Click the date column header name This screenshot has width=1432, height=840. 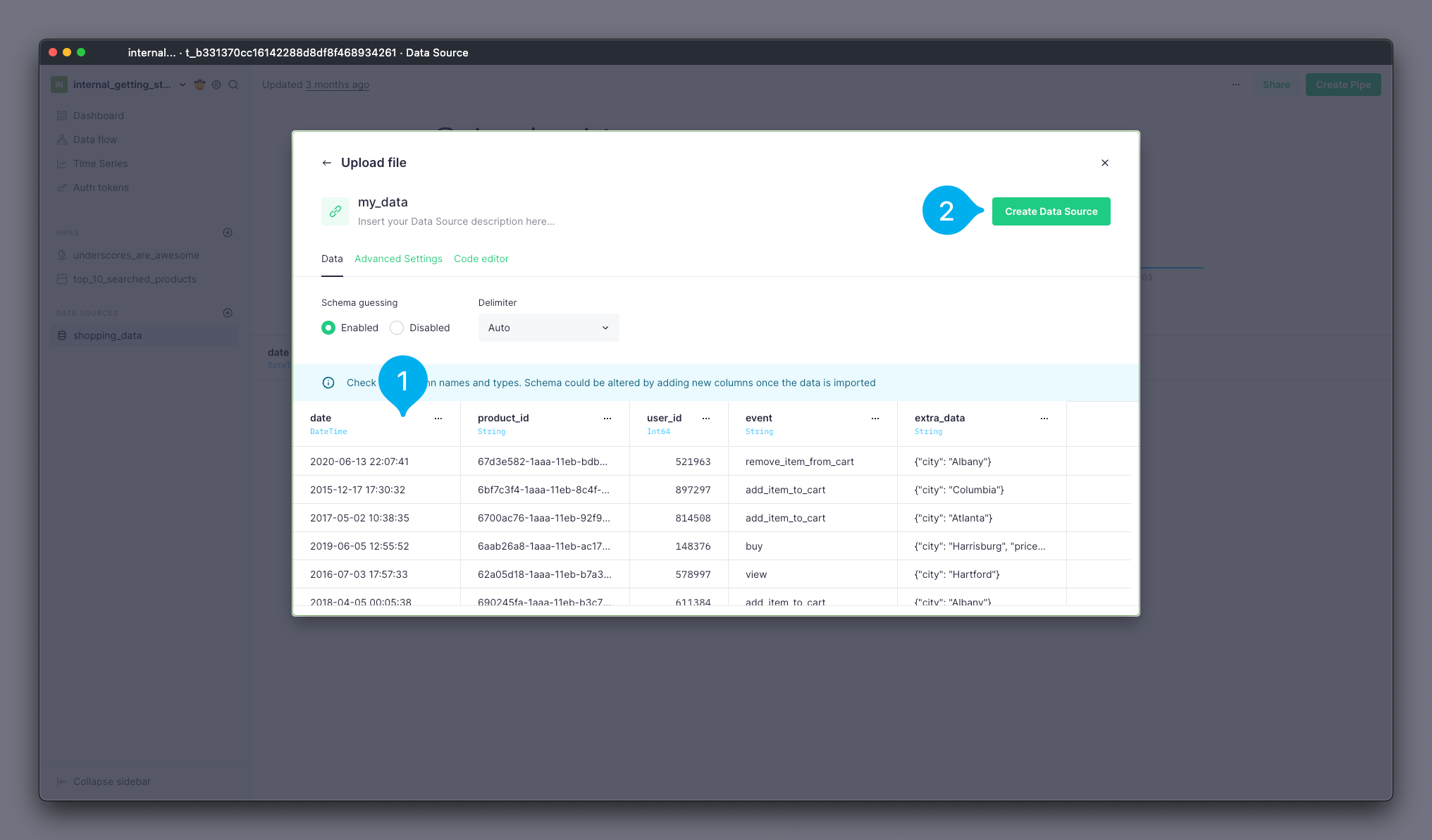click(321, 418)
